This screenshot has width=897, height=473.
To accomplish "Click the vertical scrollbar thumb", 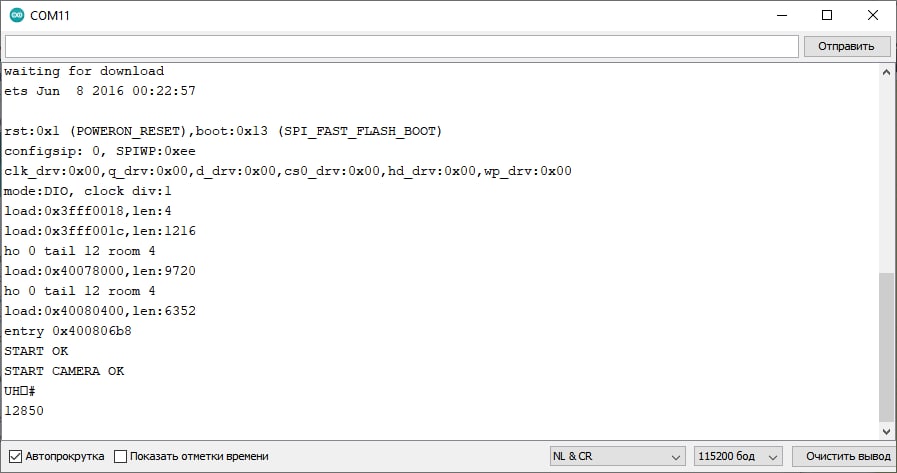I will (886, 347).
